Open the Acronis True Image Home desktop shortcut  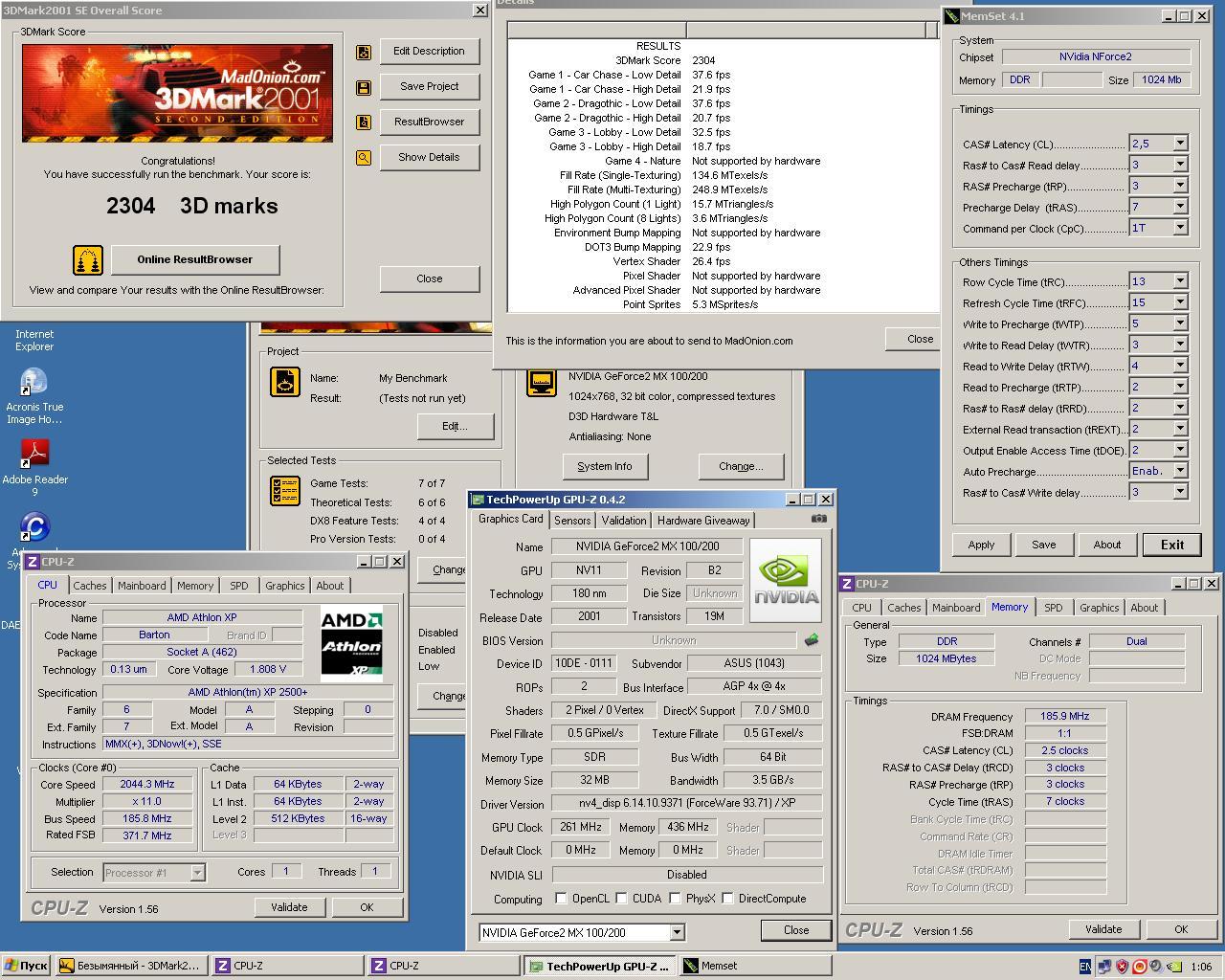pyautogui.click(x=34, y=396)
